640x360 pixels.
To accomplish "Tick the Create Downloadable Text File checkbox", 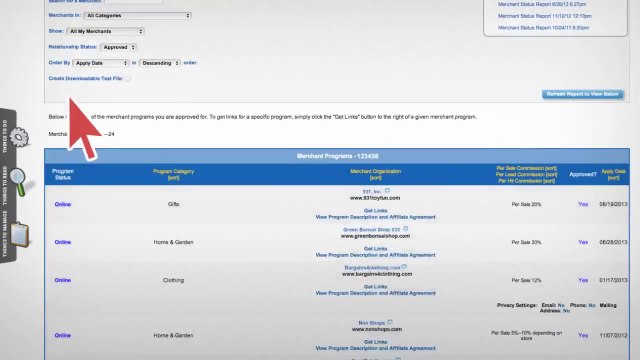I will (128, 78).
